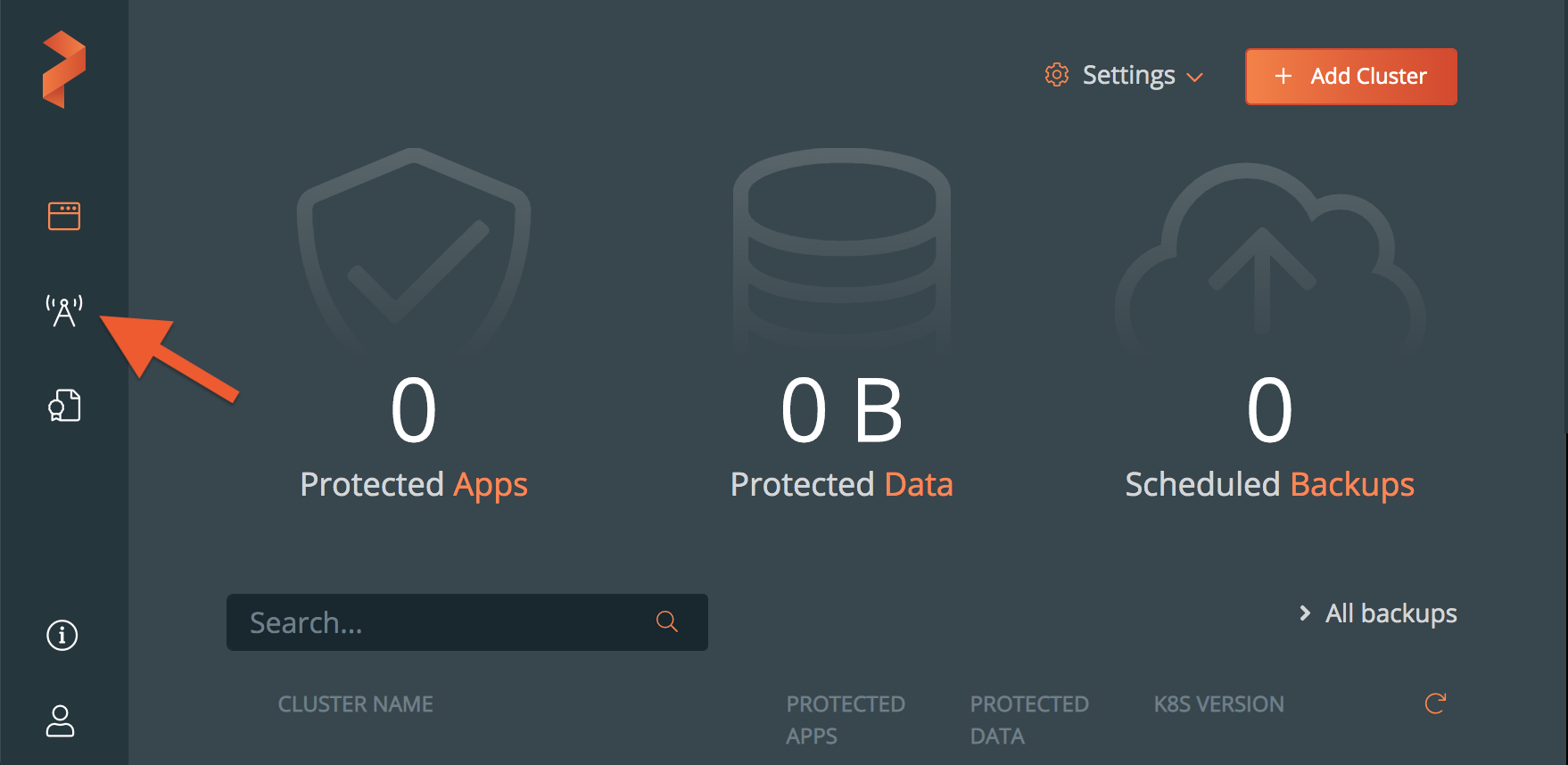Image resolution: width=1568 pixels, height=765 pixels.
Task: Click the Add Cluster button
Action: [1350, 77]
